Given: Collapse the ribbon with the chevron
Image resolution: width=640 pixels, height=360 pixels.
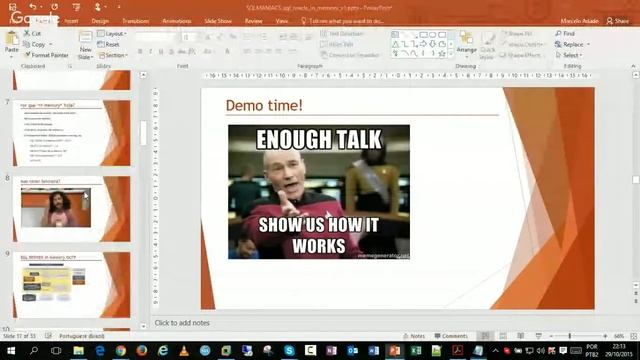Looking at the screenshot, I should pyautogui.click(x=633, y=66).
